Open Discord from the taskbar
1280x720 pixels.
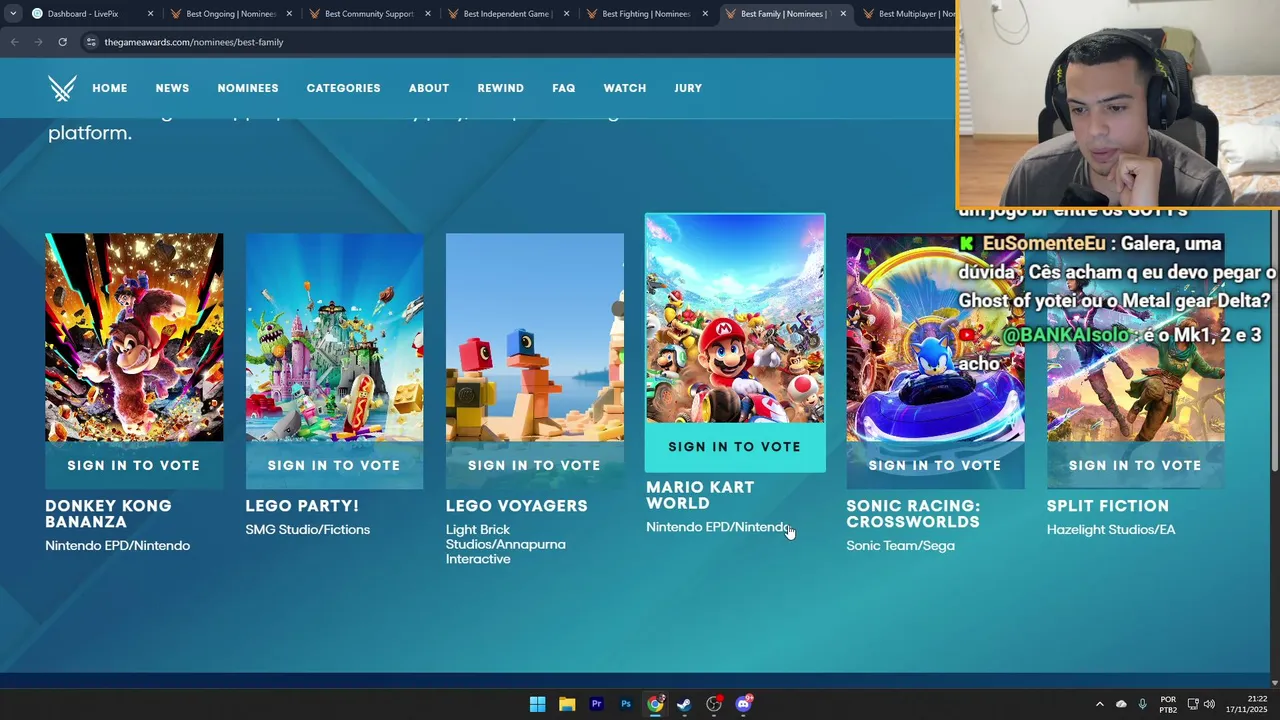(x=743, y=704)
